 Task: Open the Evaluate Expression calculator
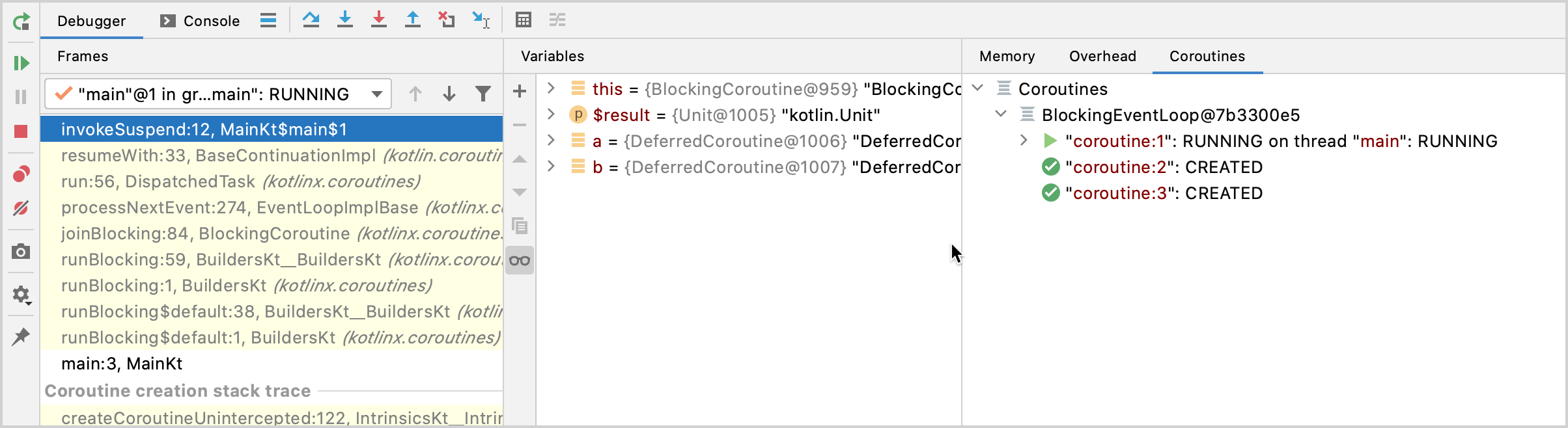524,20
